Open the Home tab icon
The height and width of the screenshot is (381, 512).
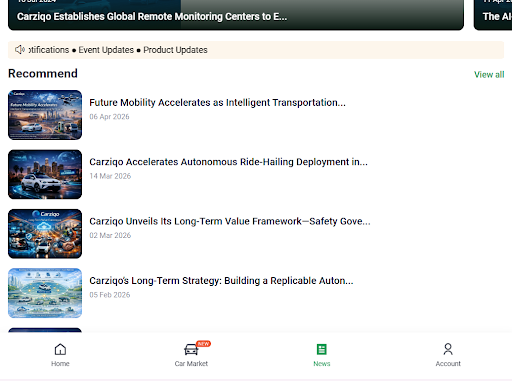(60, 349)
